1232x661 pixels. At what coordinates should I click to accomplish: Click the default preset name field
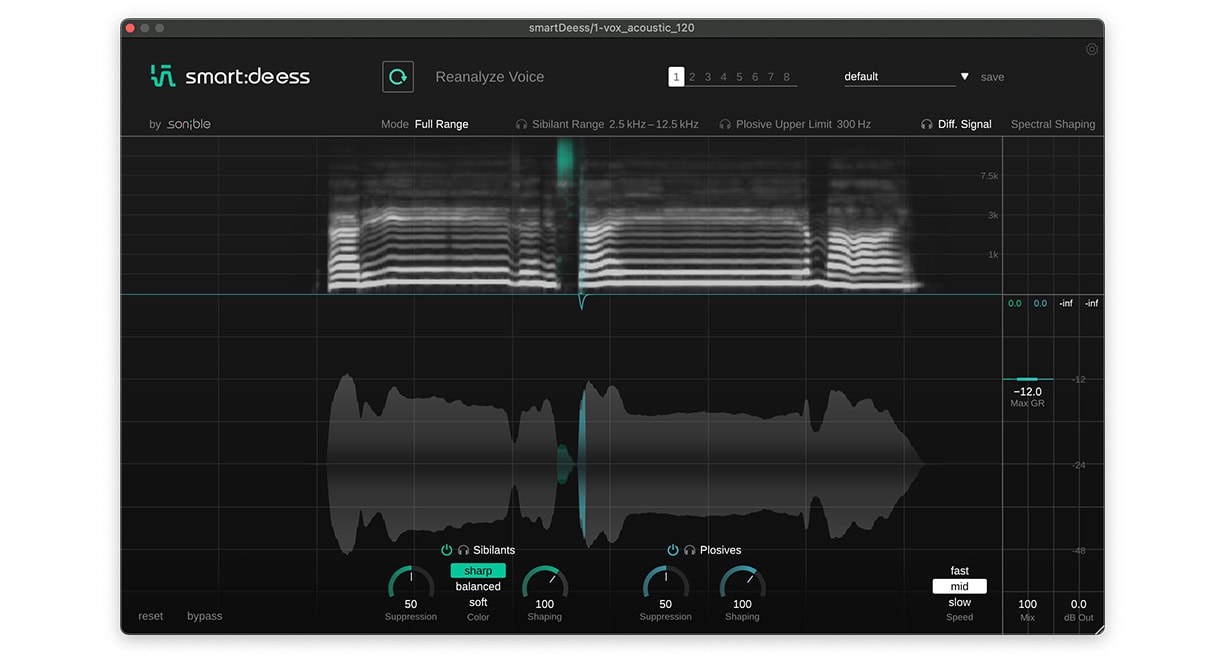click(900, 77)
